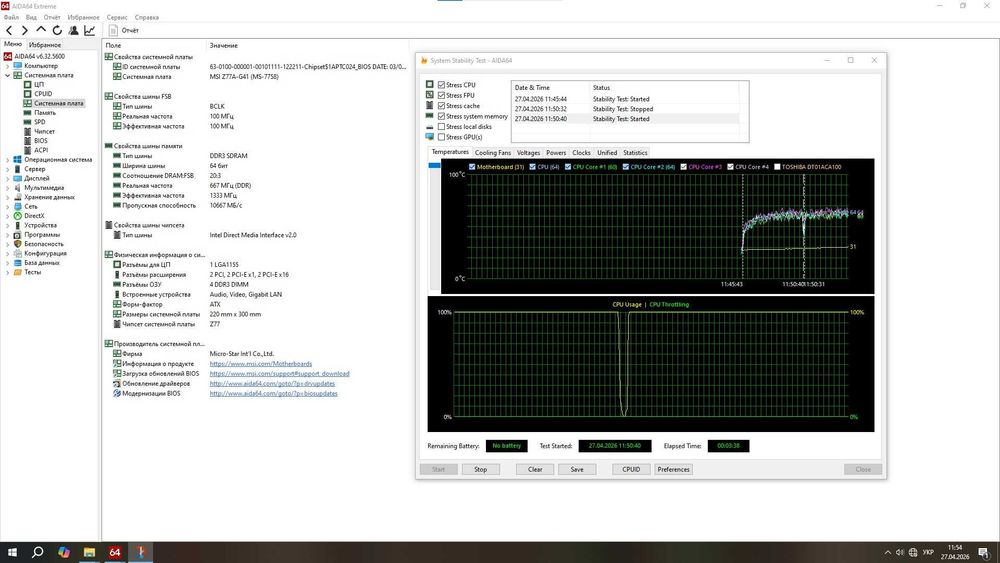Collapse the Системная плата tree node
Screen dimensions: 1000x563
click(x=8, y=75)
